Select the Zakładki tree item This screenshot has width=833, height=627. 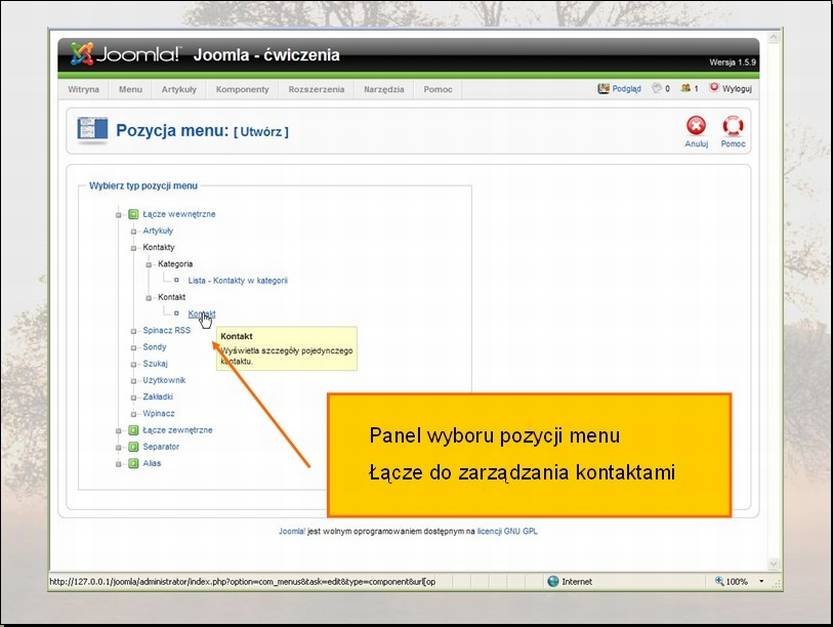click(158, 397)
